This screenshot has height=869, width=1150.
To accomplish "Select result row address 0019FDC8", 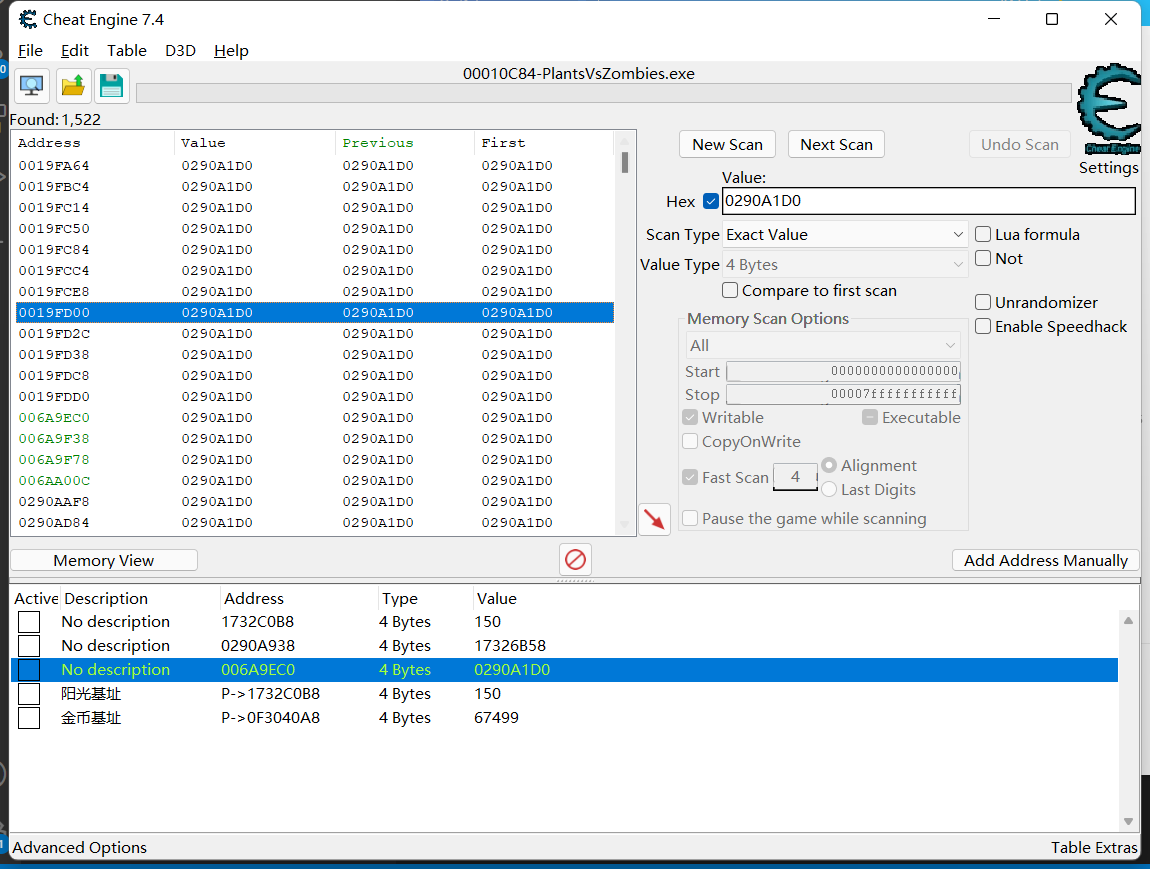I will [x=315, y=375].
